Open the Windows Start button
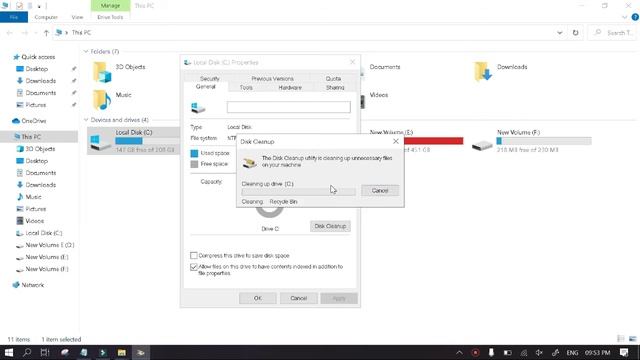Screen dimensions: 640x360 (9, 352)
